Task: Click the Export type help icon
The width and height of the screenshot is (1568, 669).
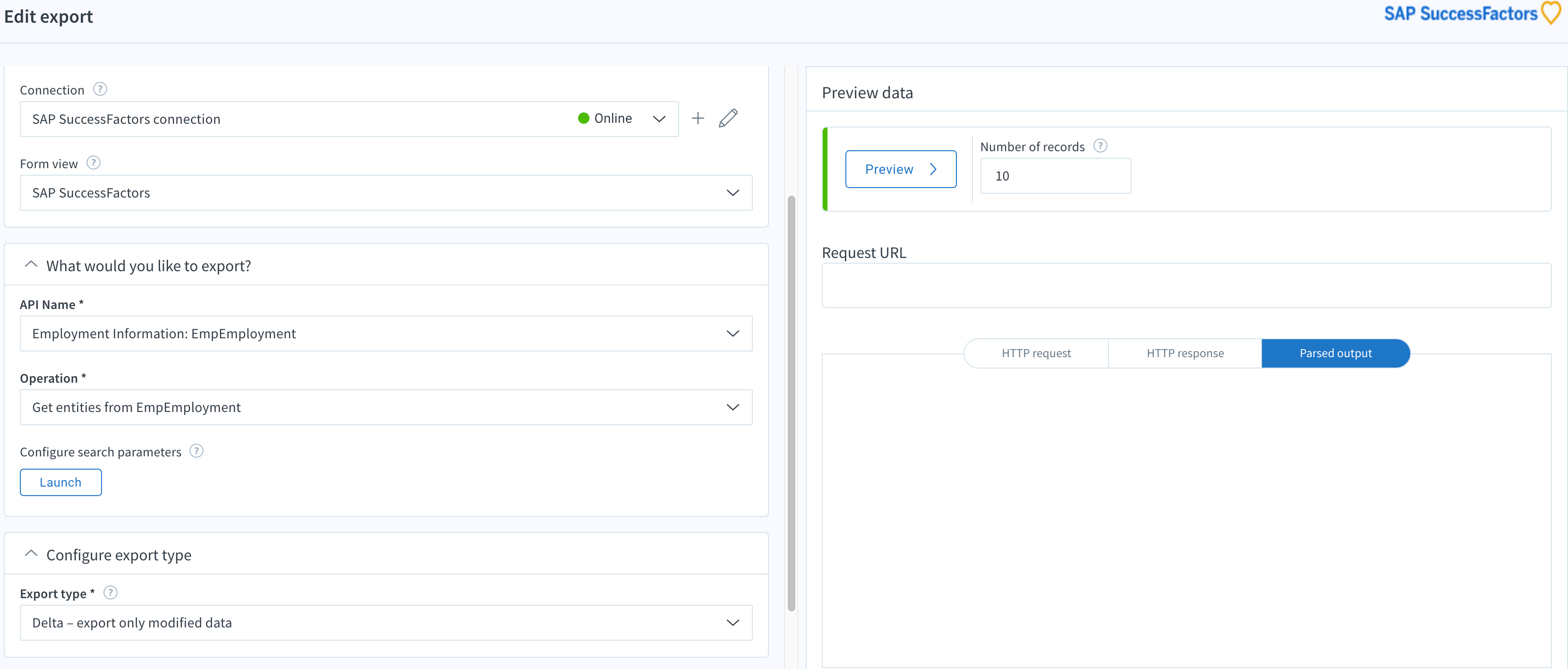Action: tap(110, 593)
